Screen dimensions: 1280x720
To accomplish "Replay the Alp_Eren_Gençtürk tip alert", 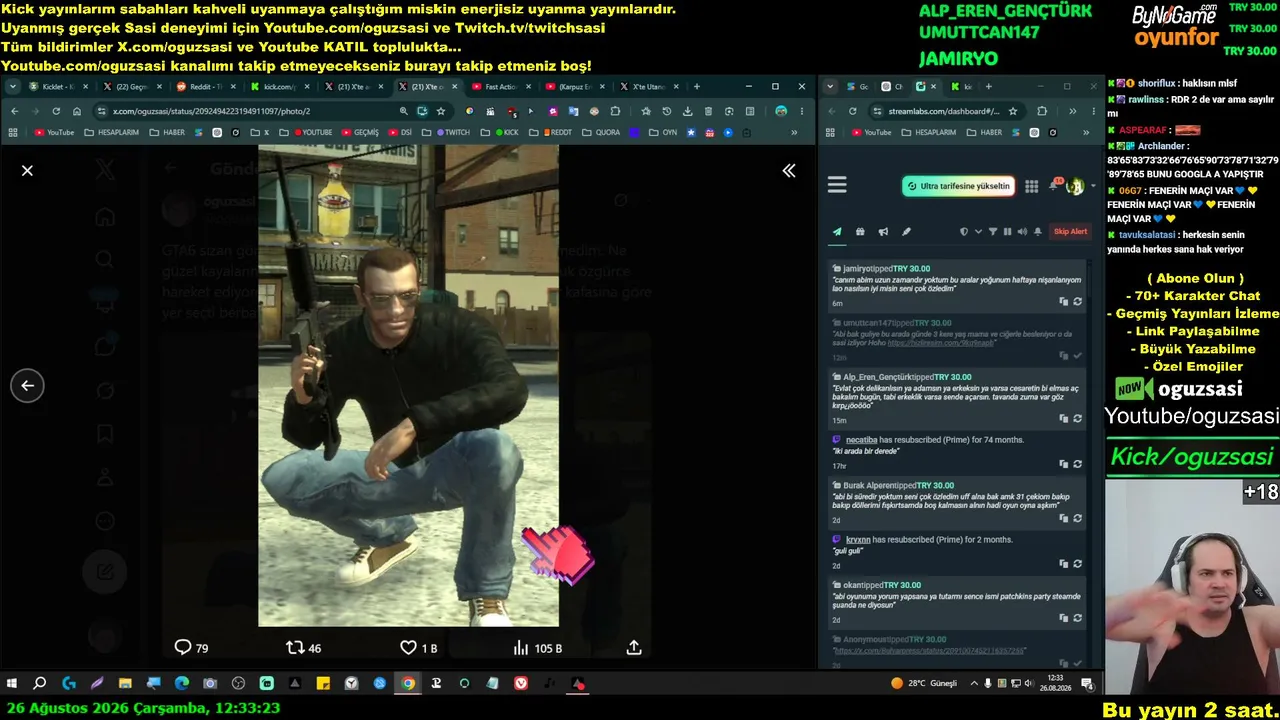I will (1077, 418).
